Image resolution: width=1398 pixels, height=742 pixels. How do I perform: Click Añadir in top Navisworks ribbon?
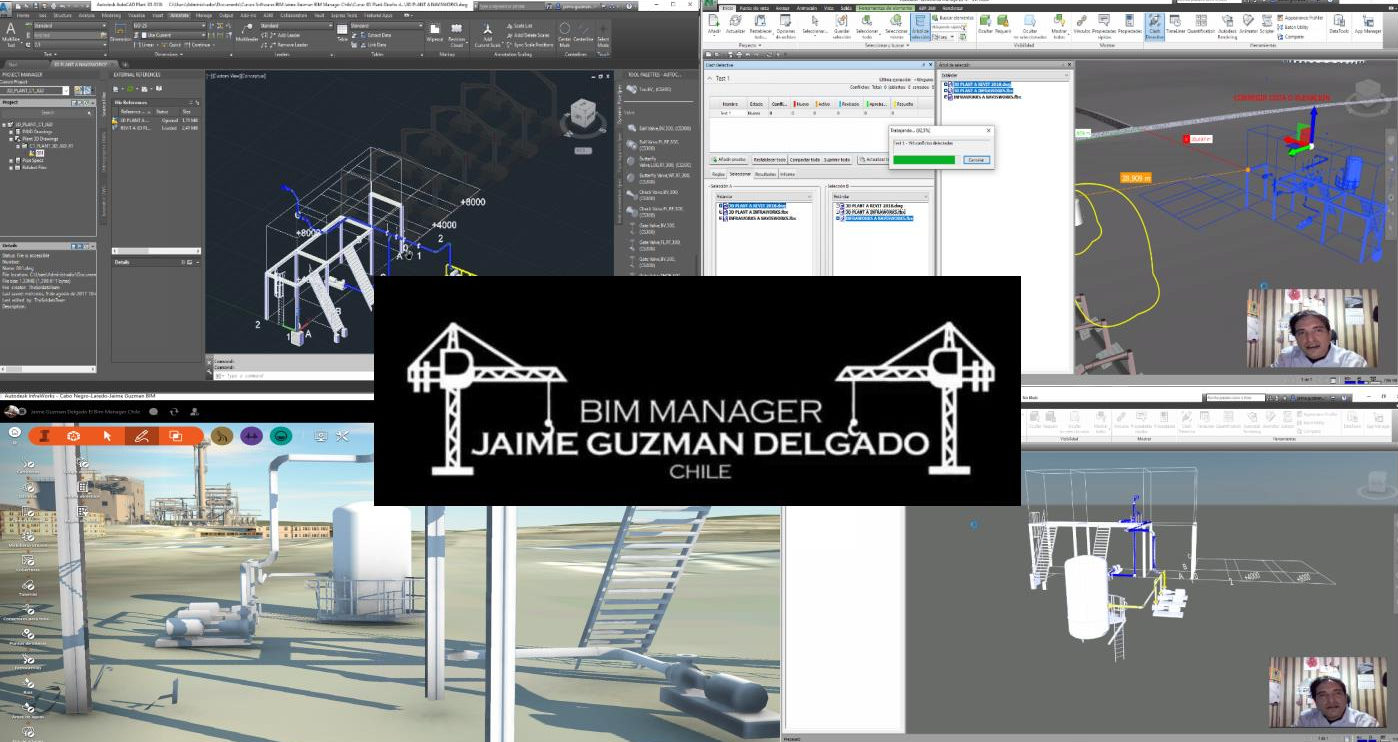713,25
